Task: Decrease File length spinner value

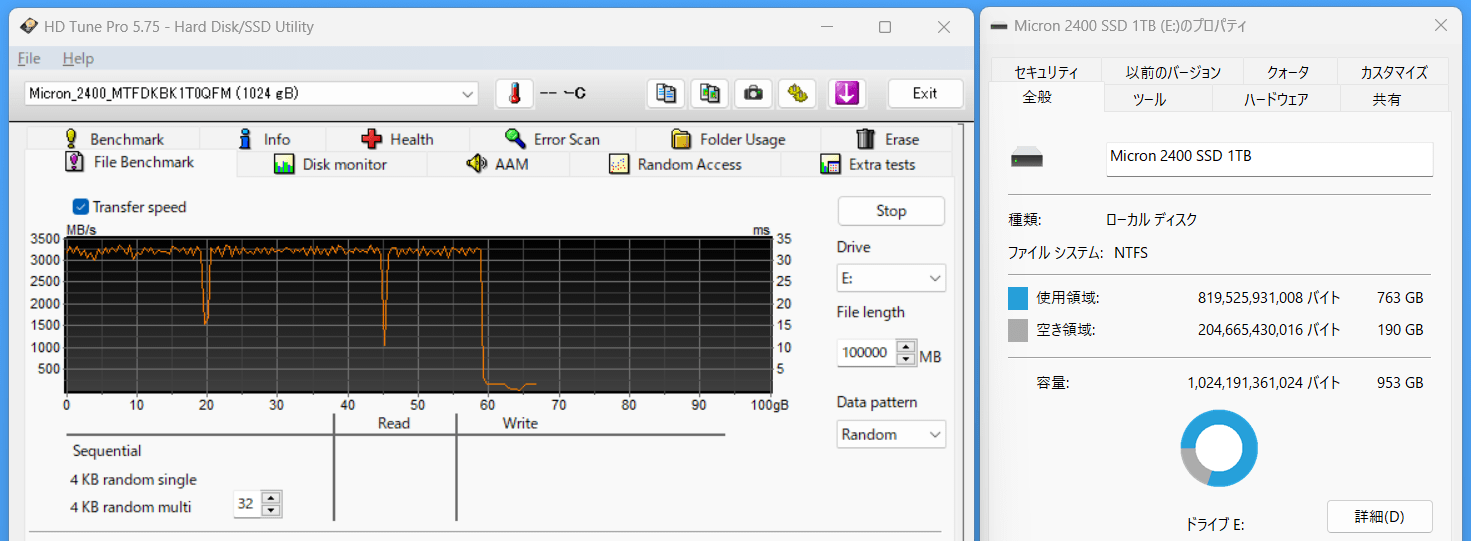Action: [x=906, y=359]
